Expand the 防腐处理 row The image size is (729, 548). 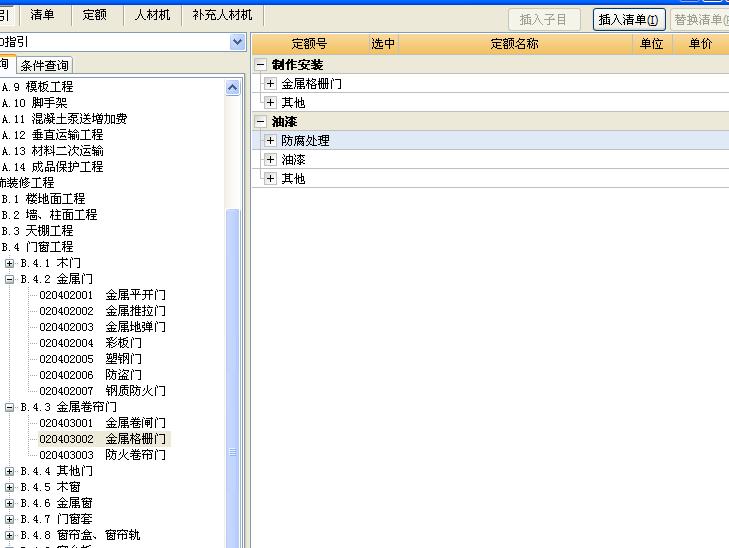pos(270,141)
